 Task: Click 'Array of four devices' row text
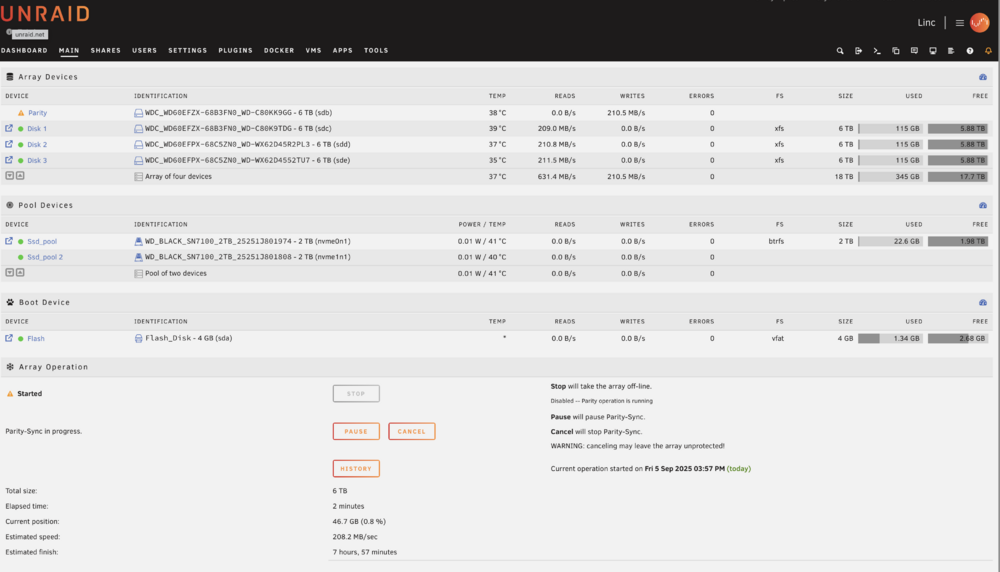(x=178, y=177)
